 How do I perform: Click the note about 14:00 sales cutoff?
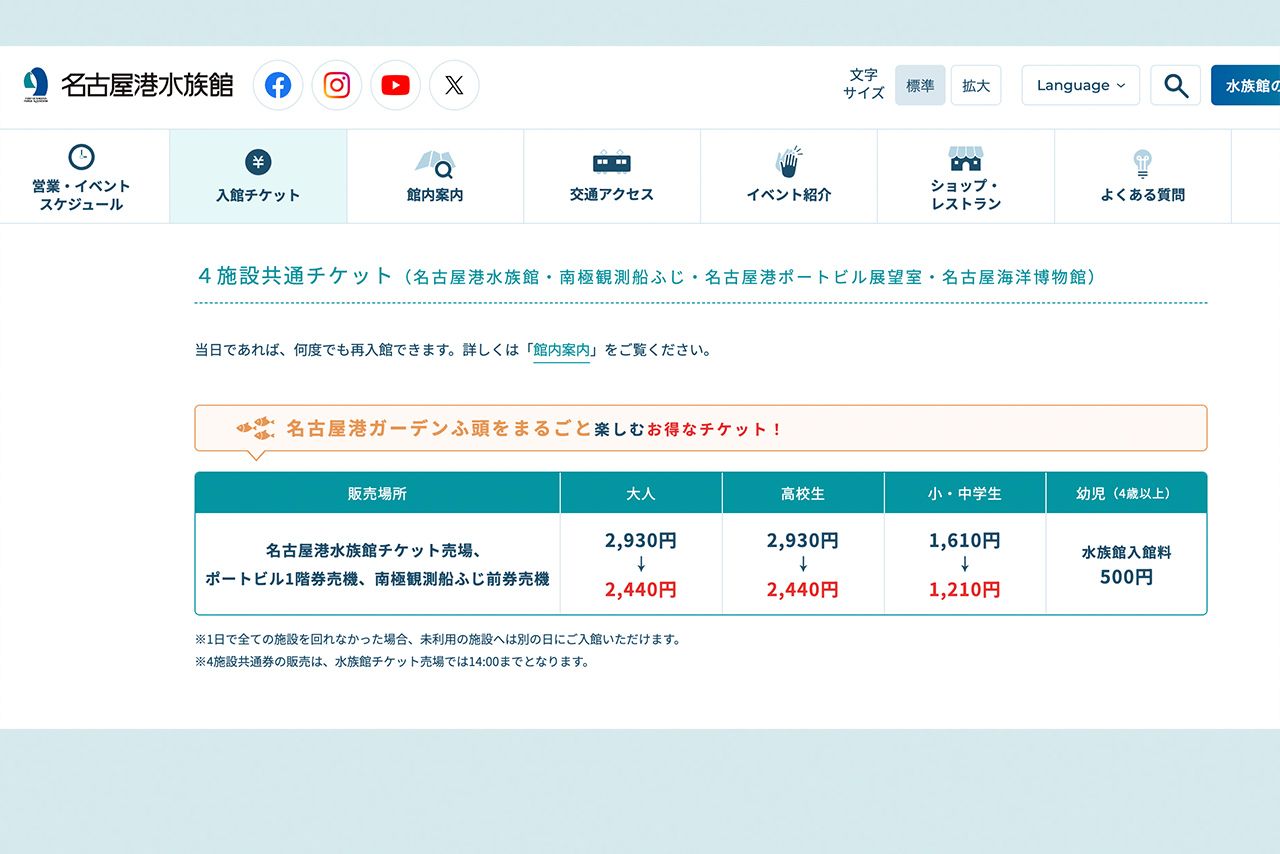click(392, 661)
